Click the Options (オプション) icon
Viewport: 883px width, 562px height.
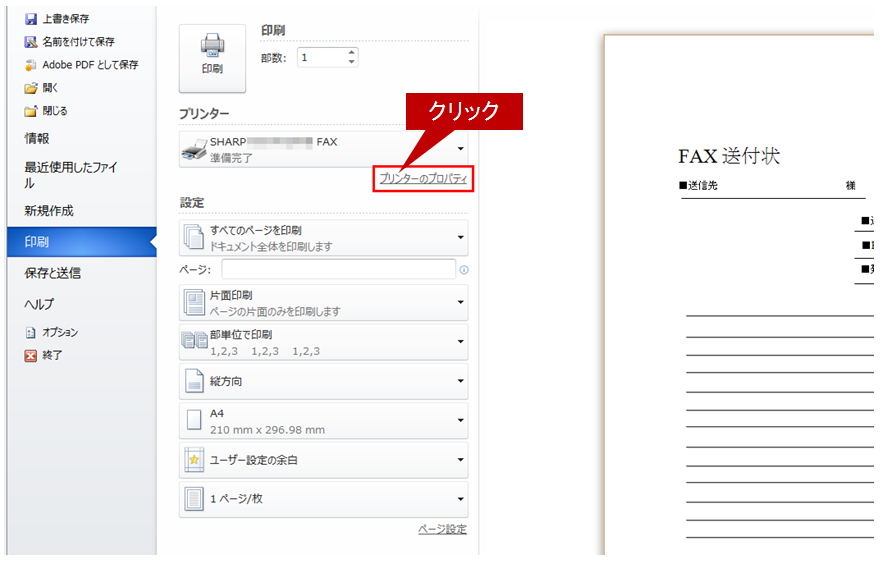click(x=31, y=332)
